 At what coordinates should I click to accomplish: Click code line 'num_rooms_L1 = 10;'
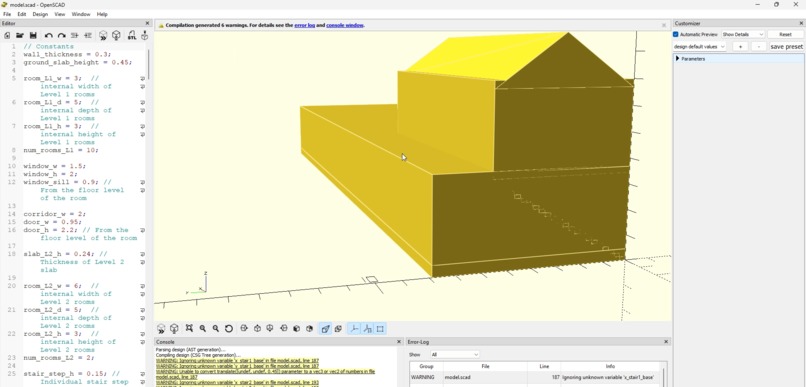(x=61, y=150)
